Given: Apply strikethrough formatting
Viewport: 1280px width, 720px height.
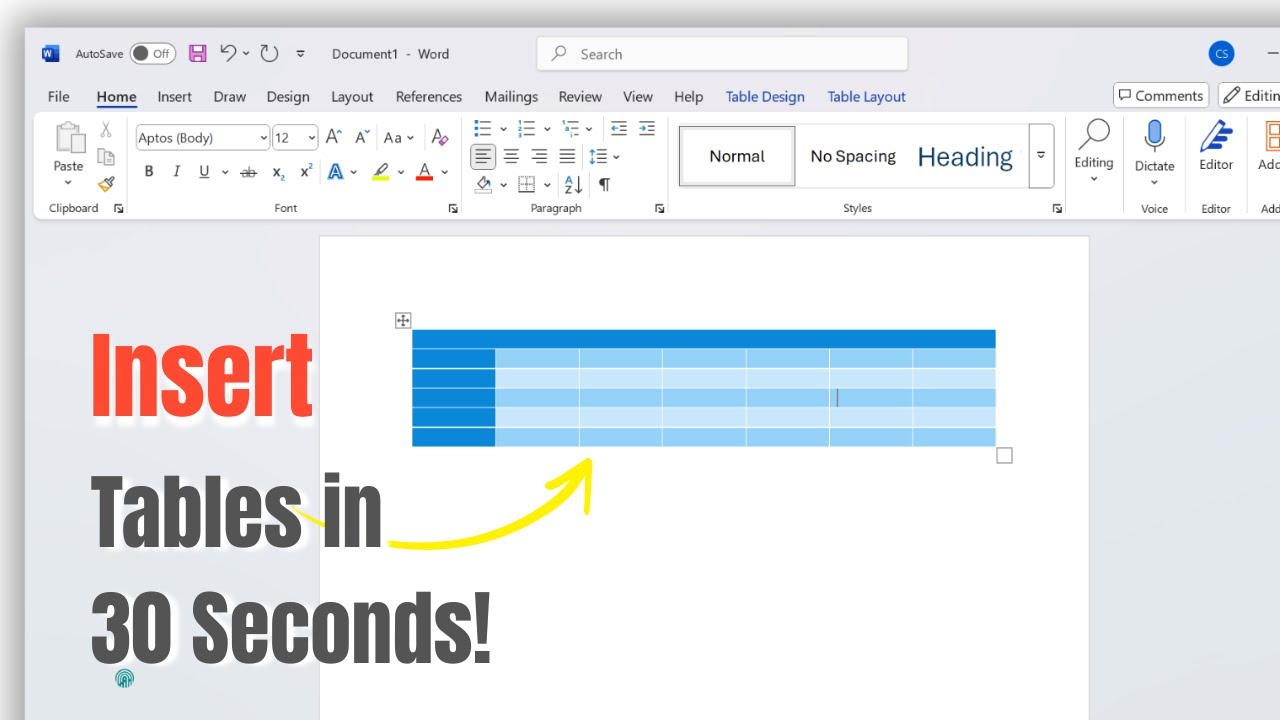Looking at the screenshot, I should (x=249, y=172).
